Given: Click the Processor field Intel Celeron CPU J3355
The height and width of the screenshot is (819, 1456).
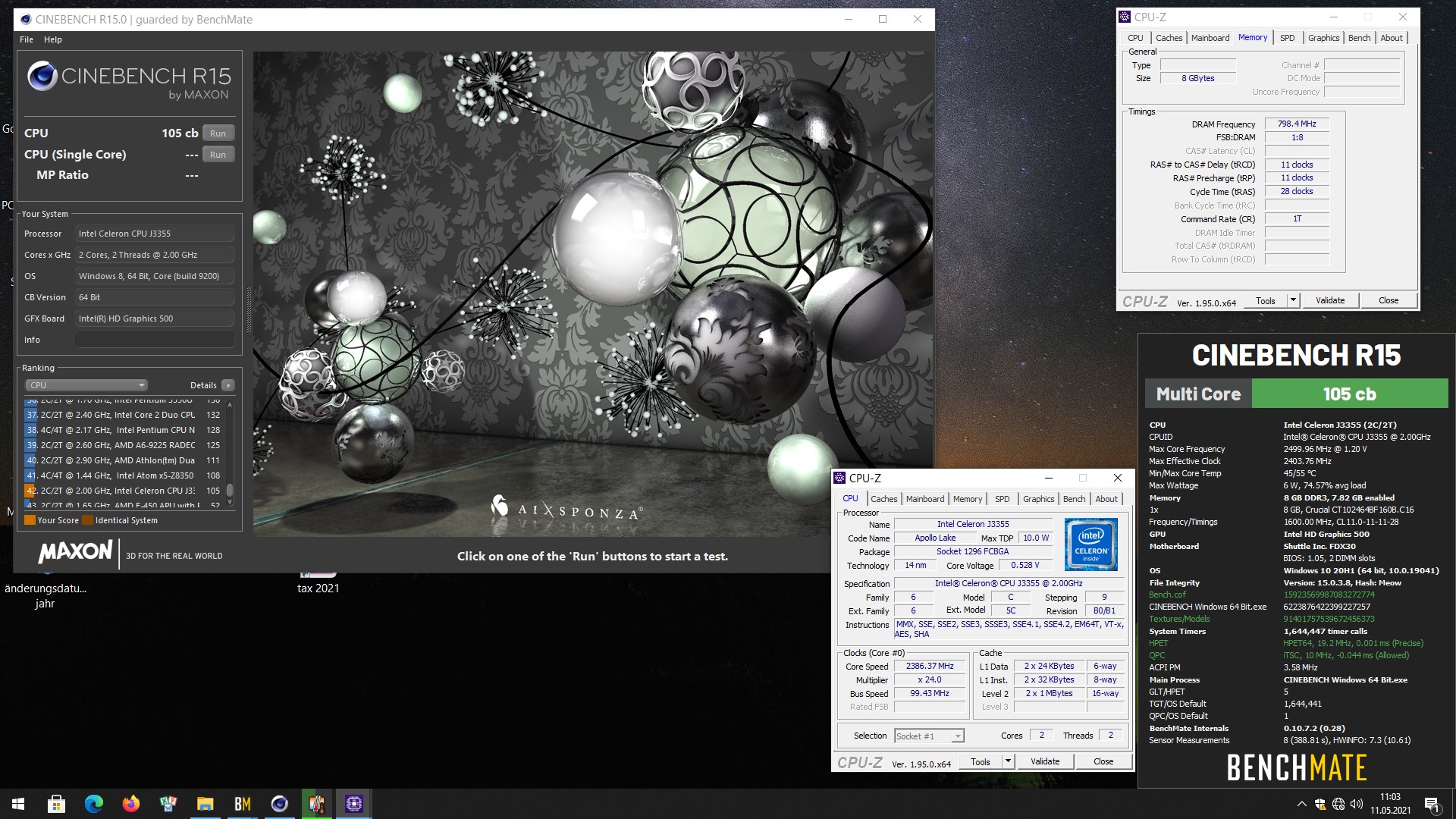Looking at the screenshot, I should (155, 234).
